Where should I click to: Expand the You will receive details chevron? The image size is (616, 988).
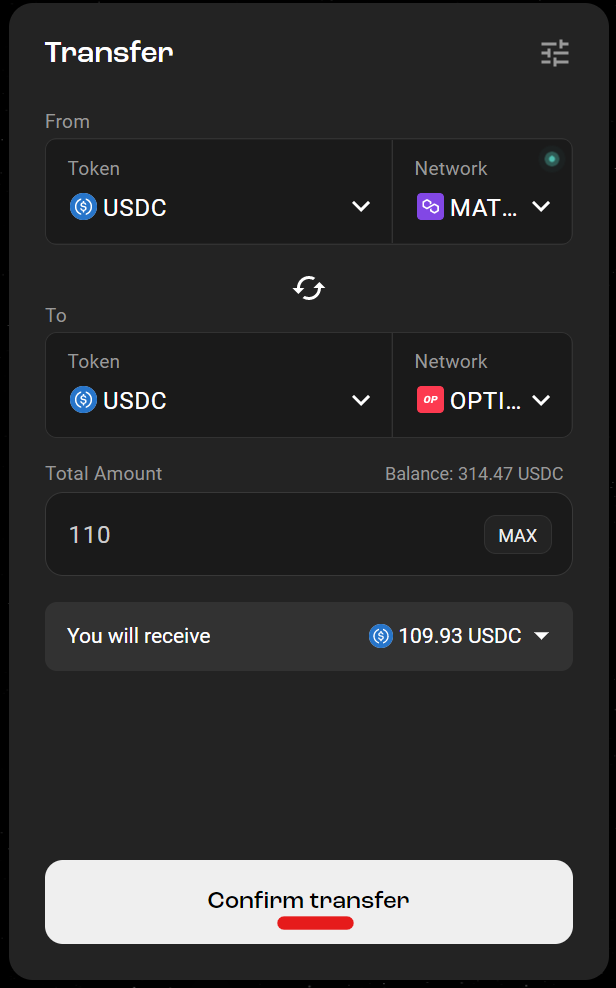click(x=541, y=635)
